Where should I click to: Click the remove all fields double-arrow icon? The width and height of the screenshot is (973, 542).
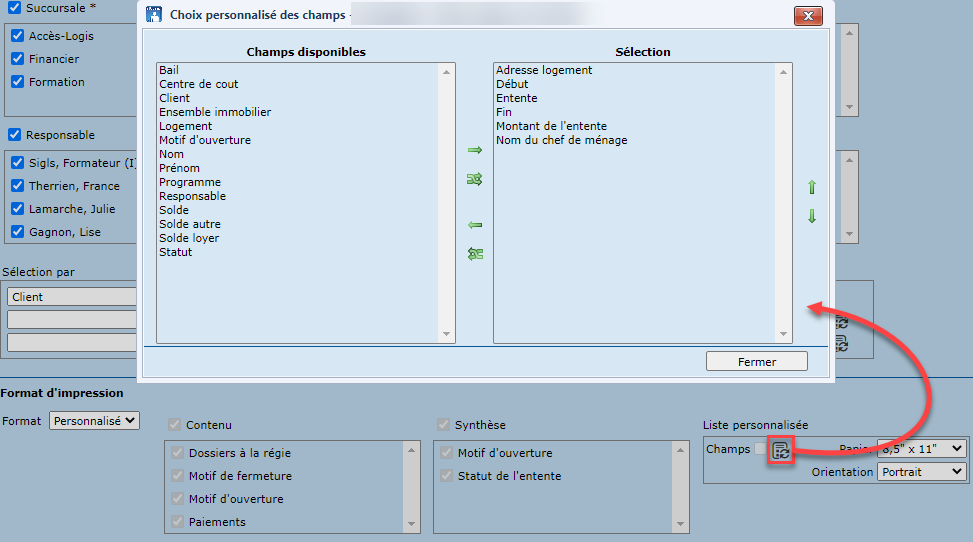coord(475,254)
